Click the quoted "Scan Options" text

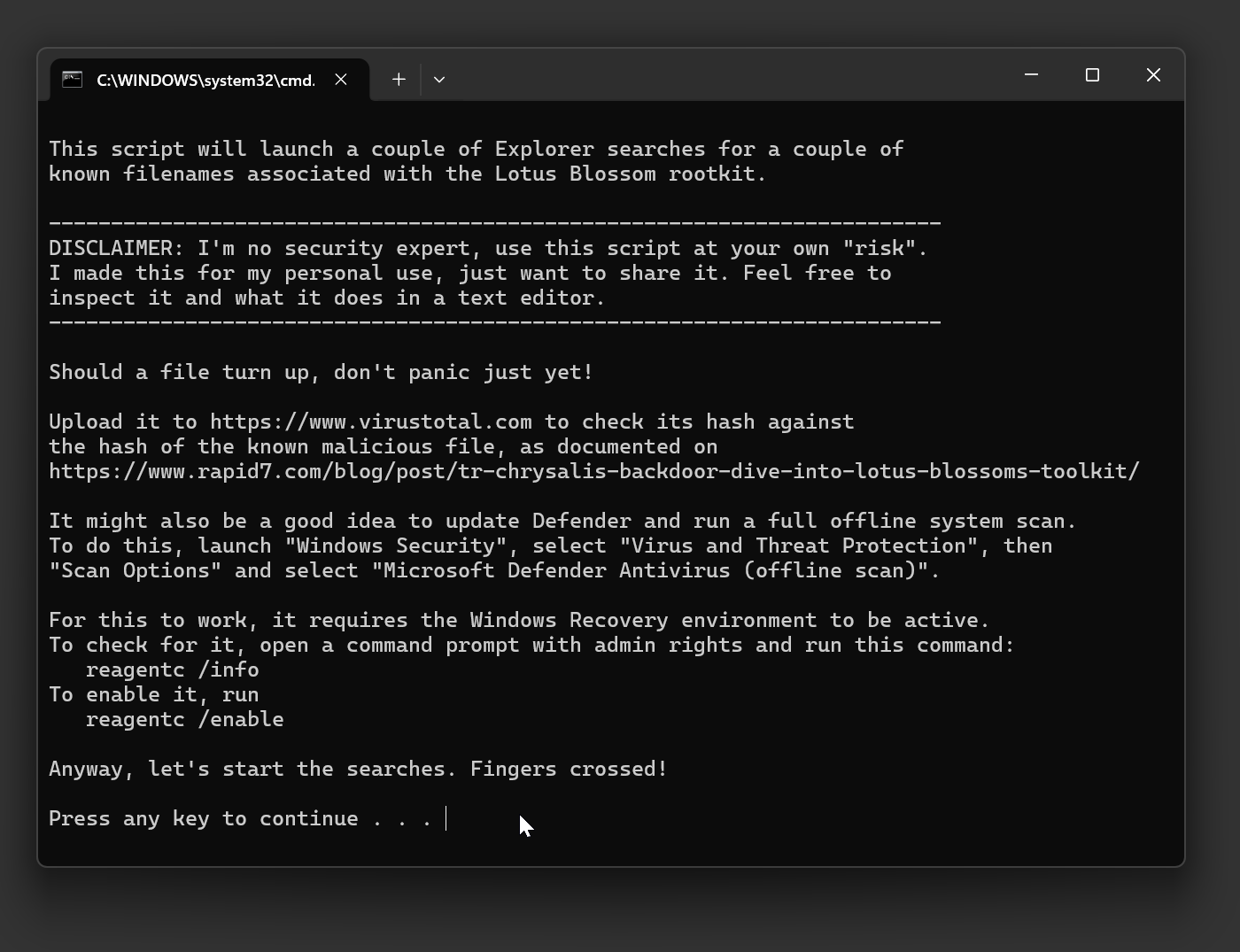click(x=135, y=570)
